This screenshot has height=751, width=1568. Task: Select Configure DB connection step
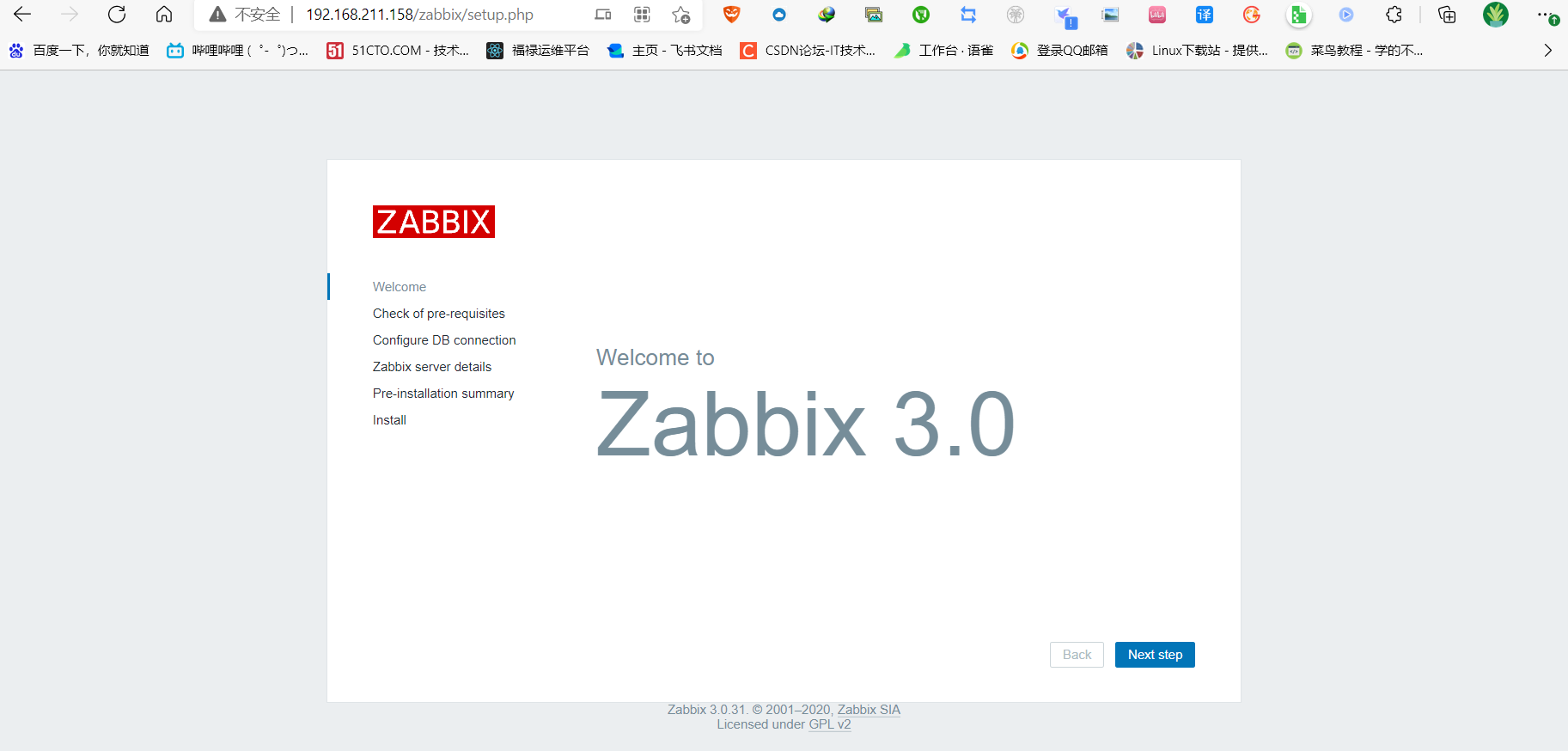pyautogui.click(x=444, y=340)
